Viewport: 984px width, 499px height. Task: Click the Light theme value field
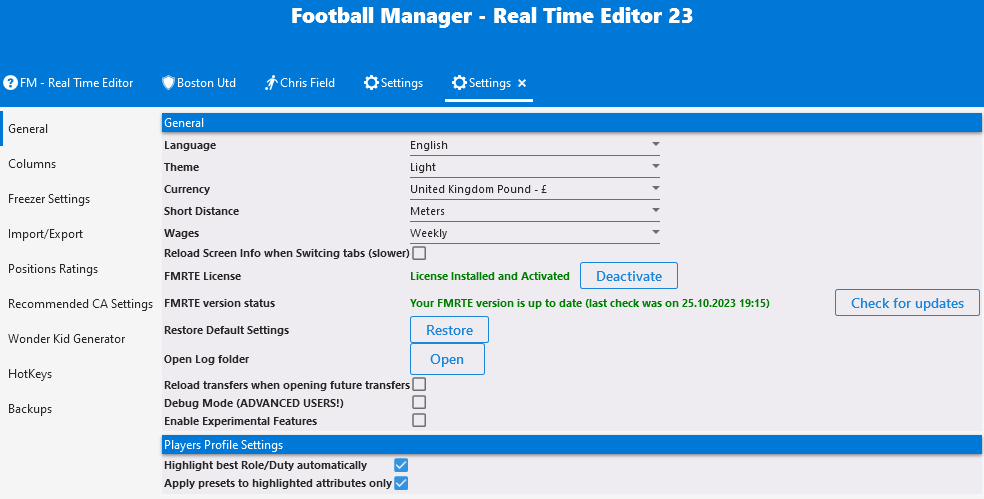pyautogui.click(x=535, y=167)
